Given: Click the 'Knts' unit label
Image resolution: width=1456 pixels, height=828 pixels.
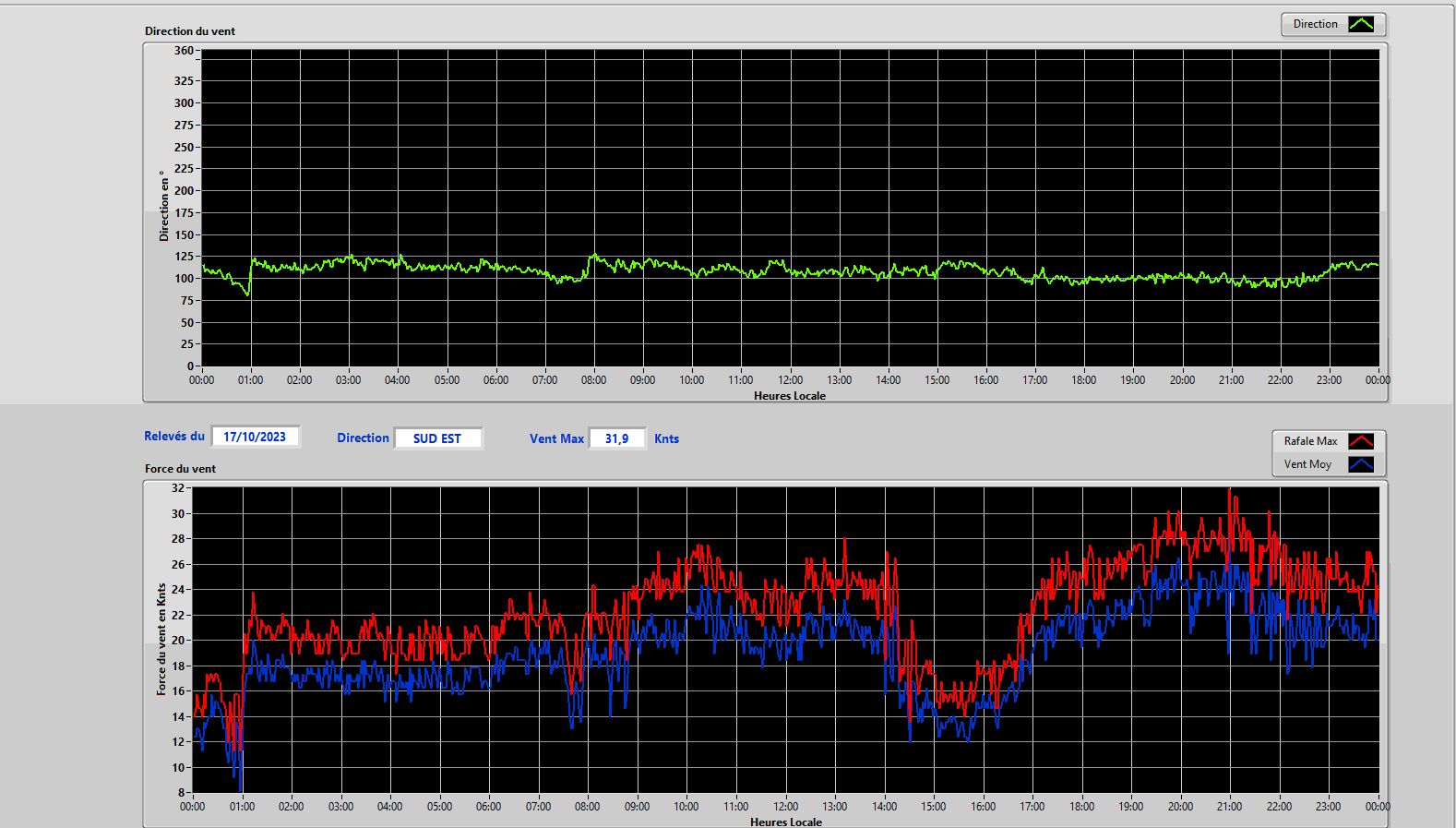Looking at the screenshot, I should tap(666, 439).
